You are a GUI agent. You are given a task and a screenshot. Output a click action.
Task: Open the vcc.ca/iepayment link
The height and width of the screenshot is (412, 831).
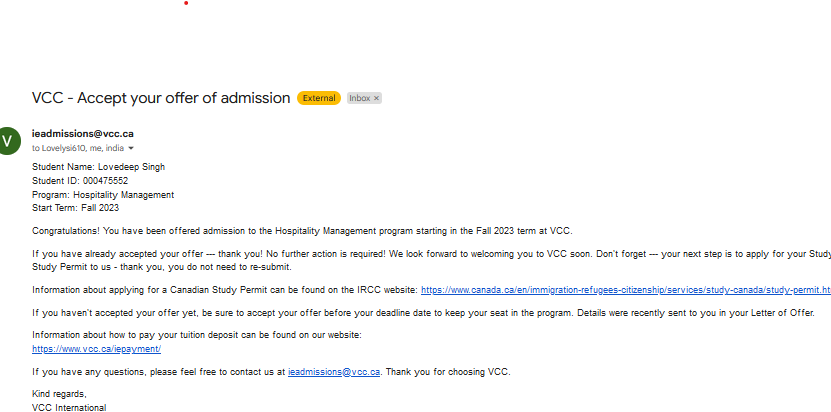(x=96, y=349)
